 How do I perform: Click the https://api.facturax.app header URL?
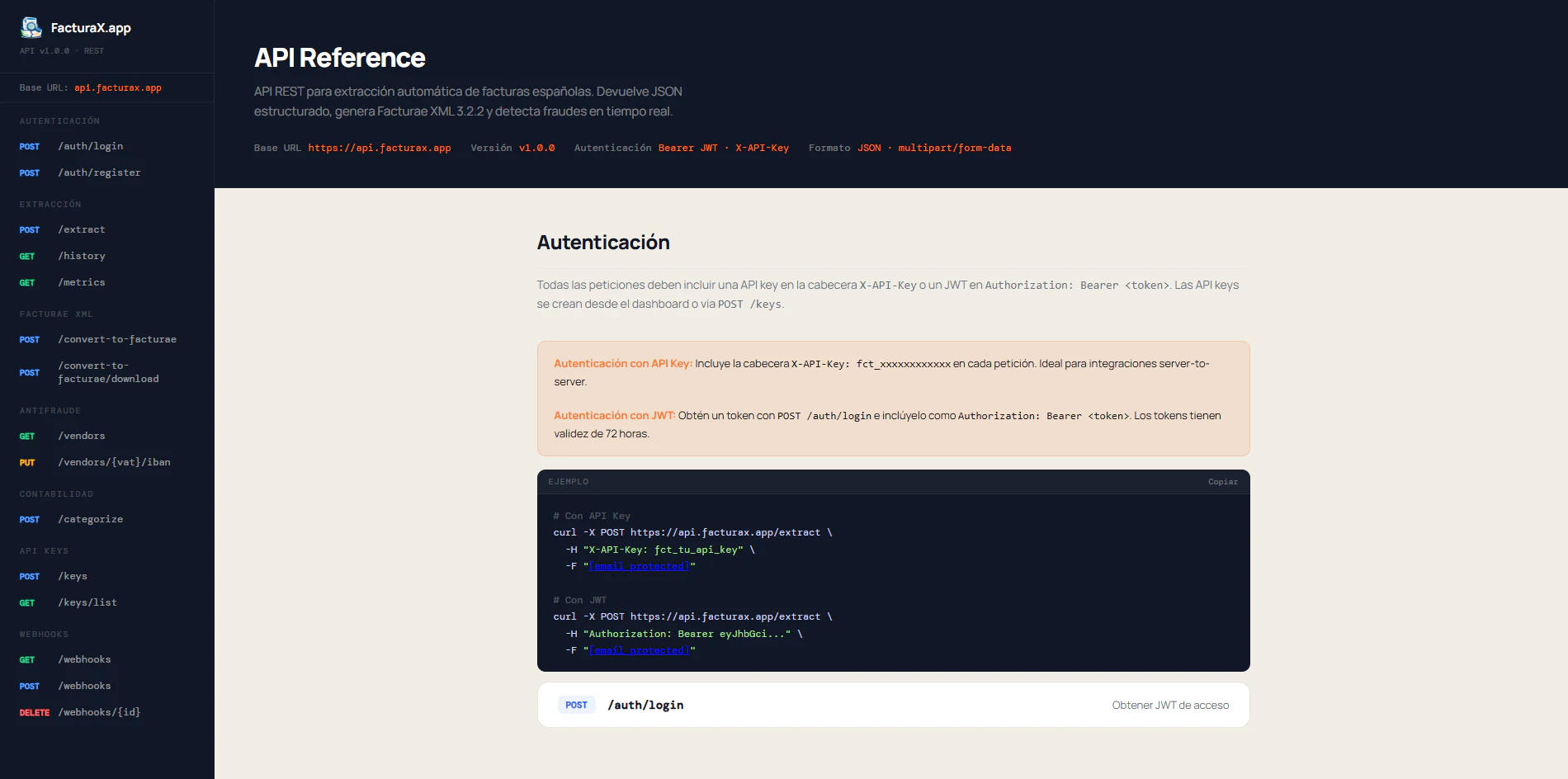click(380, 148)
